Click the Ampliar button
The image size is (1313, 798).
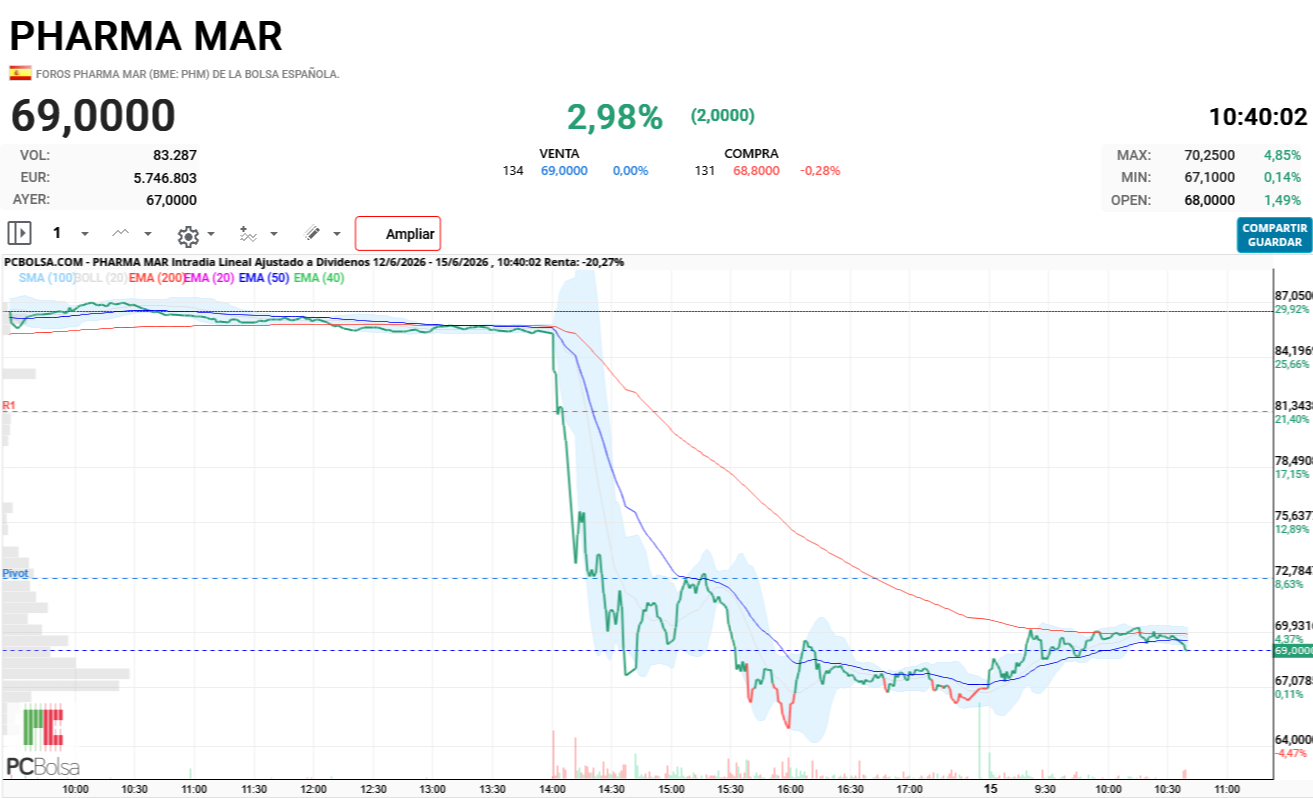click(398, 234)
